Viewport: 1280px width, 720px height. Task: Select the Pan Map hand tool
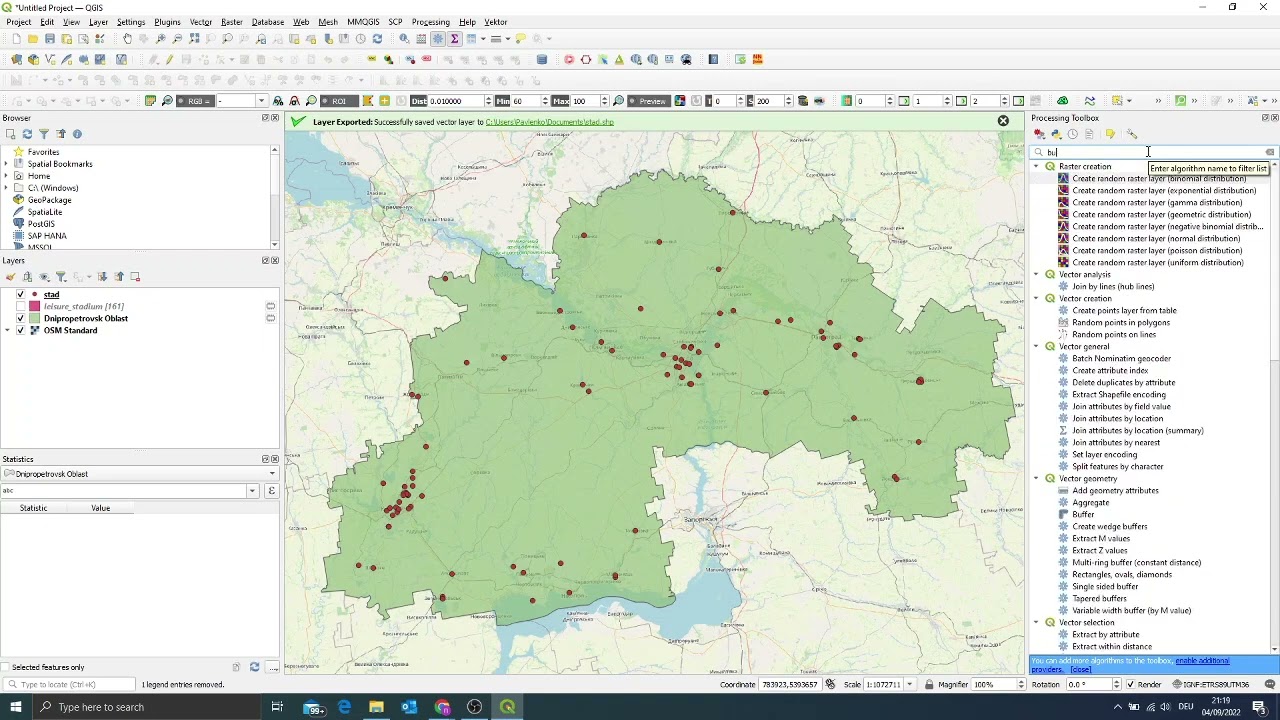[126, 39]
